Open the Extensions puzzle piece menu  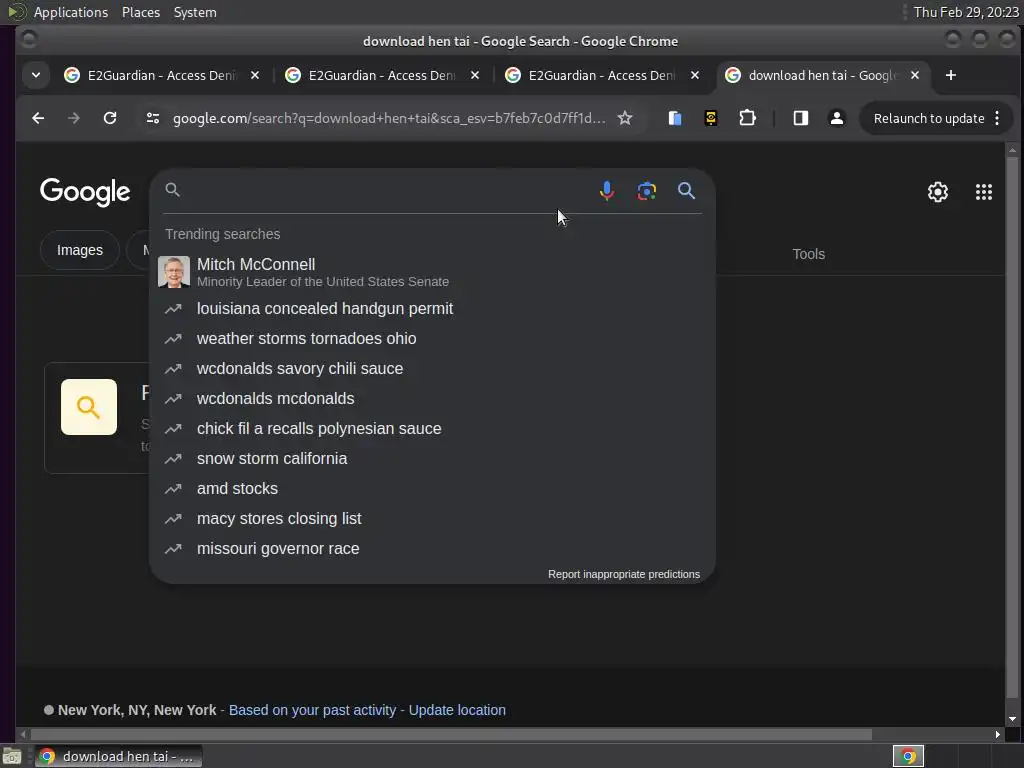coord(747,118)
